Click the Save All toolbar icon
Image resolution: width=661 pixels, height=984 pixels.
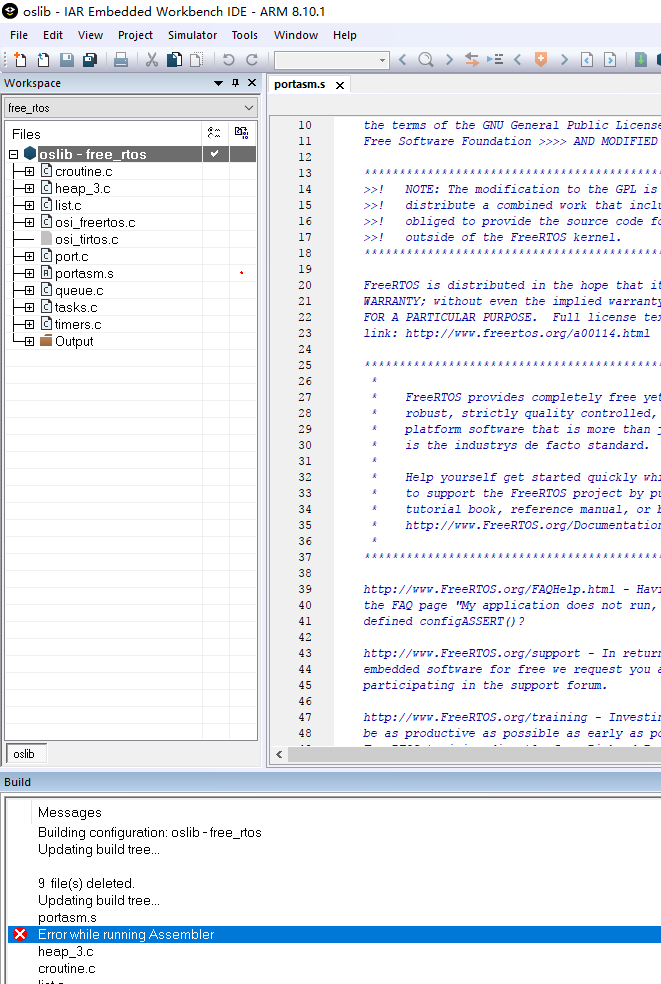[90, 60]
